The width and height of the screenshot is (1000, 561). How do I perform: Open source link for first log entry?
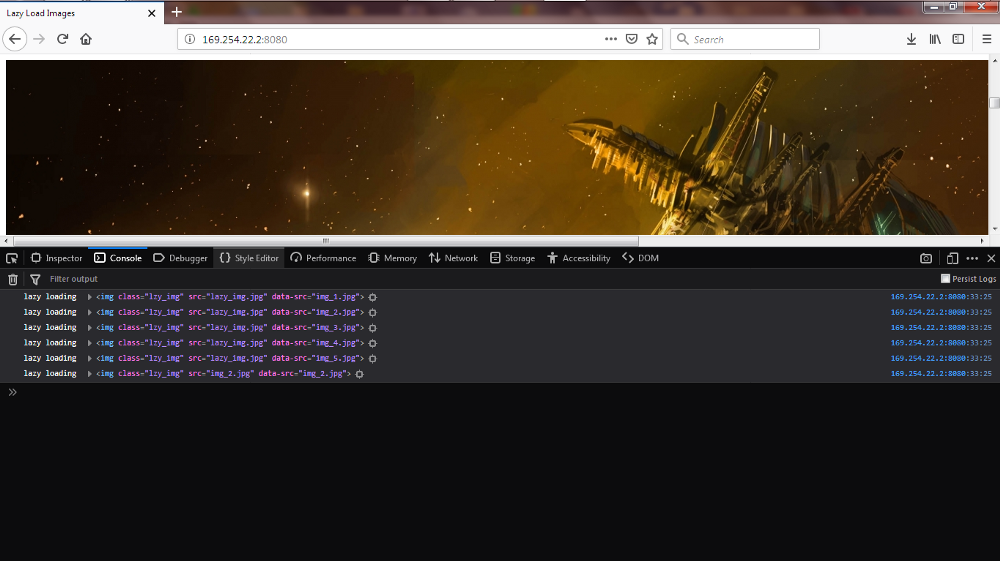tap(940, 297)
